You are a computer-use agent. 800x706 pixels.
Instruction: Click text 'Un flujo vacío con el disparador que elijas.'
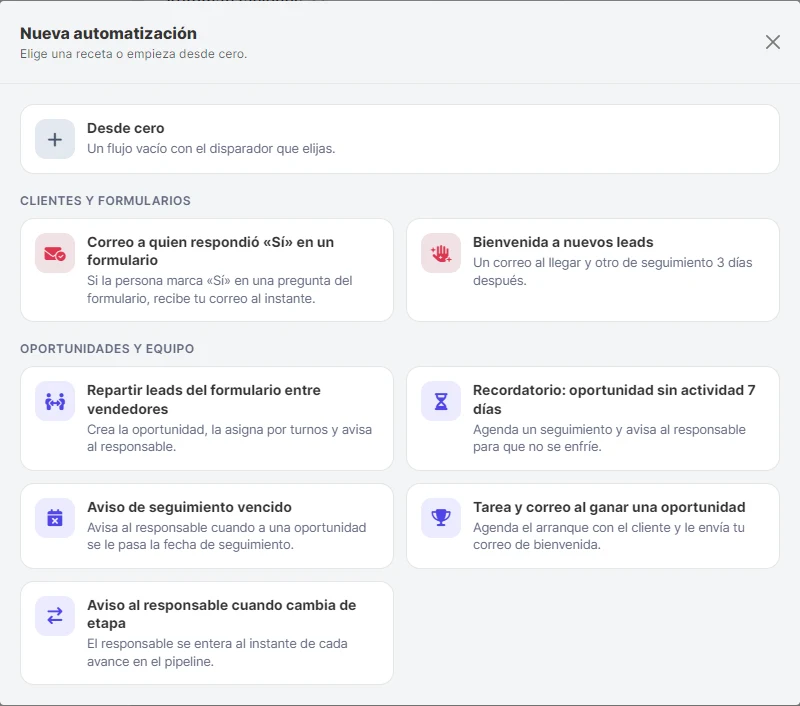(211, 148)
